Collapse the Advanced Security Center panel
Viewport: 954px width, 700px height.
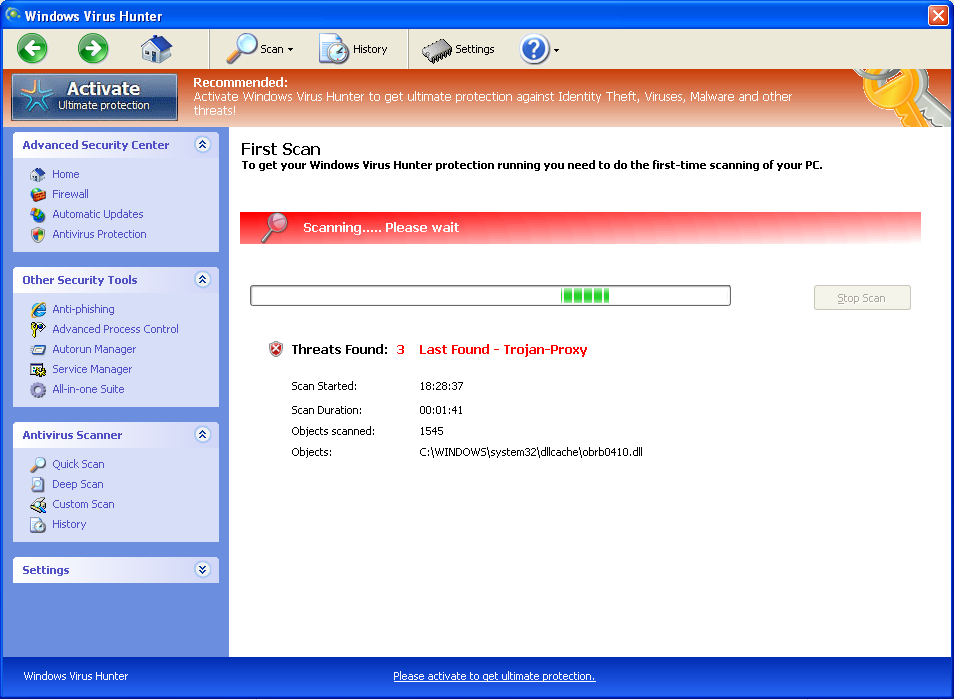(202, 144)
